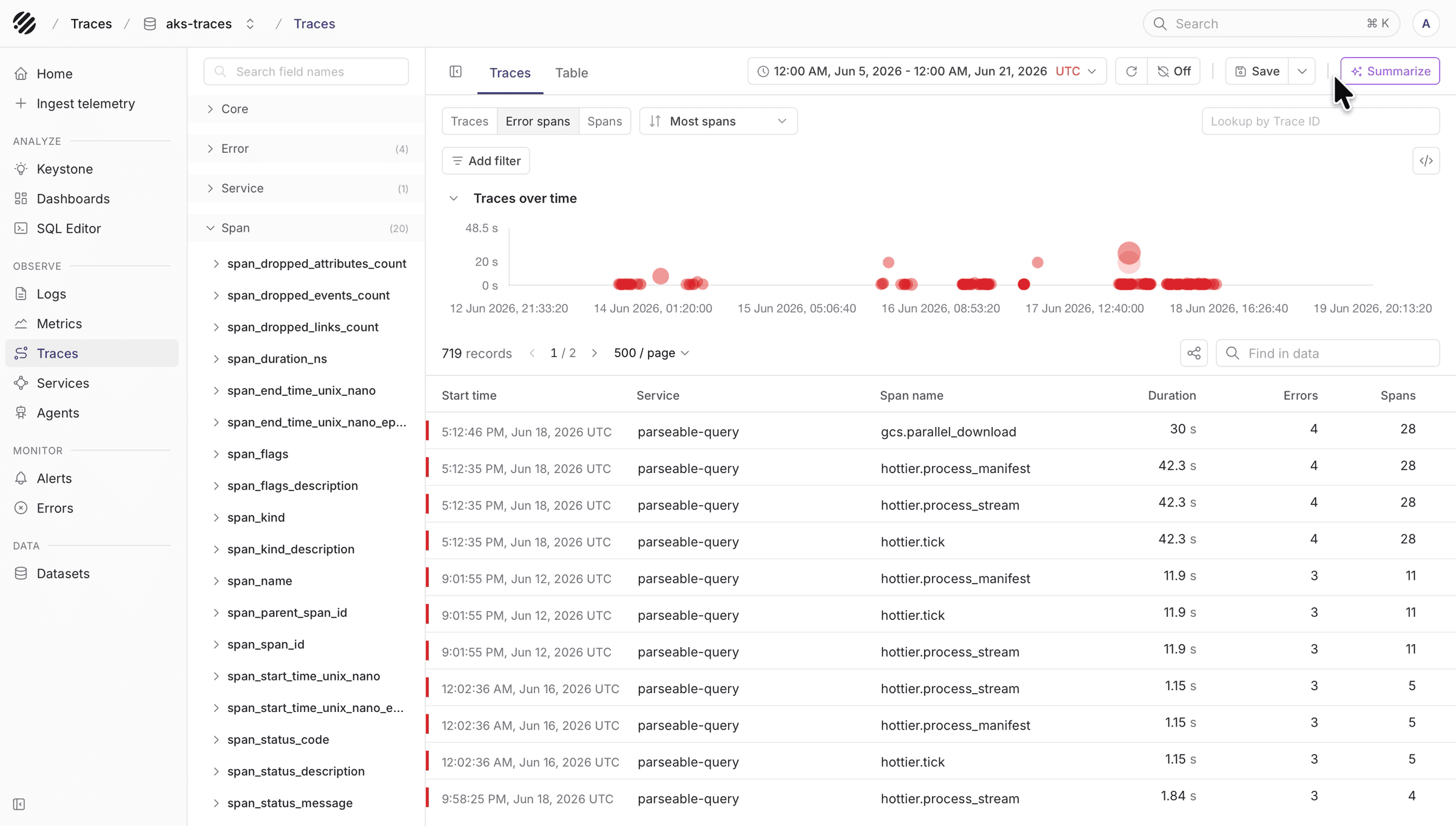Collapse the left sidebar
The image size is (1456, 826).
[19, 804]
